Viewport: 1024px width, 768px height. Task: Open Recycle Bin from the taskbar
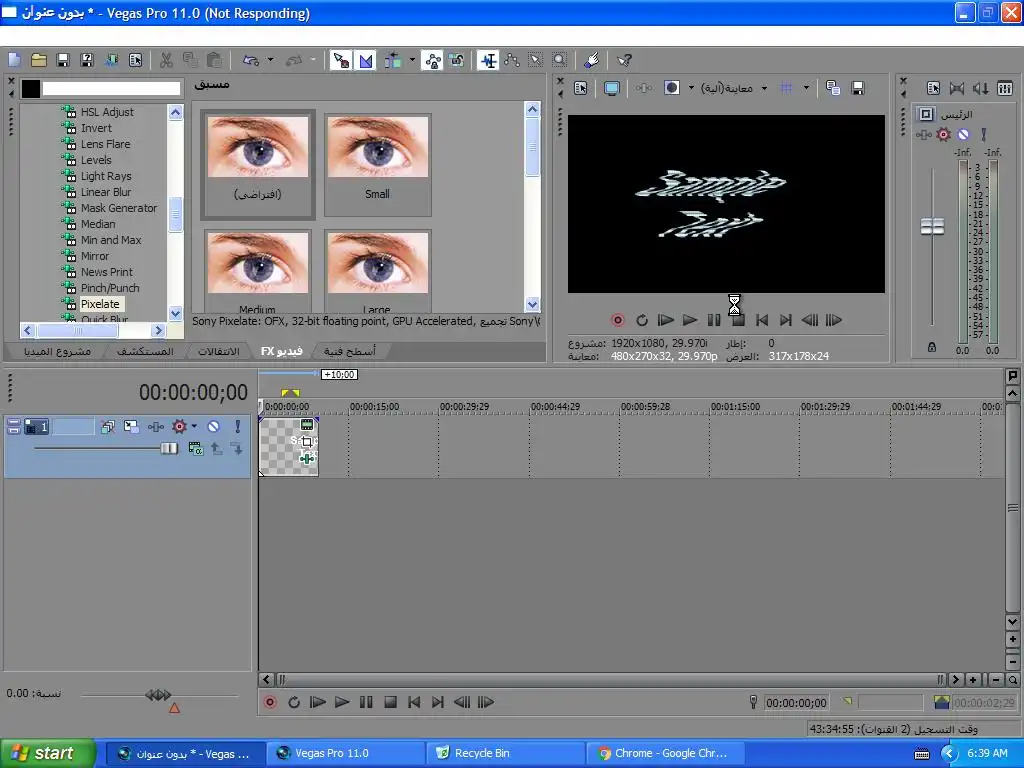[505, 753]
